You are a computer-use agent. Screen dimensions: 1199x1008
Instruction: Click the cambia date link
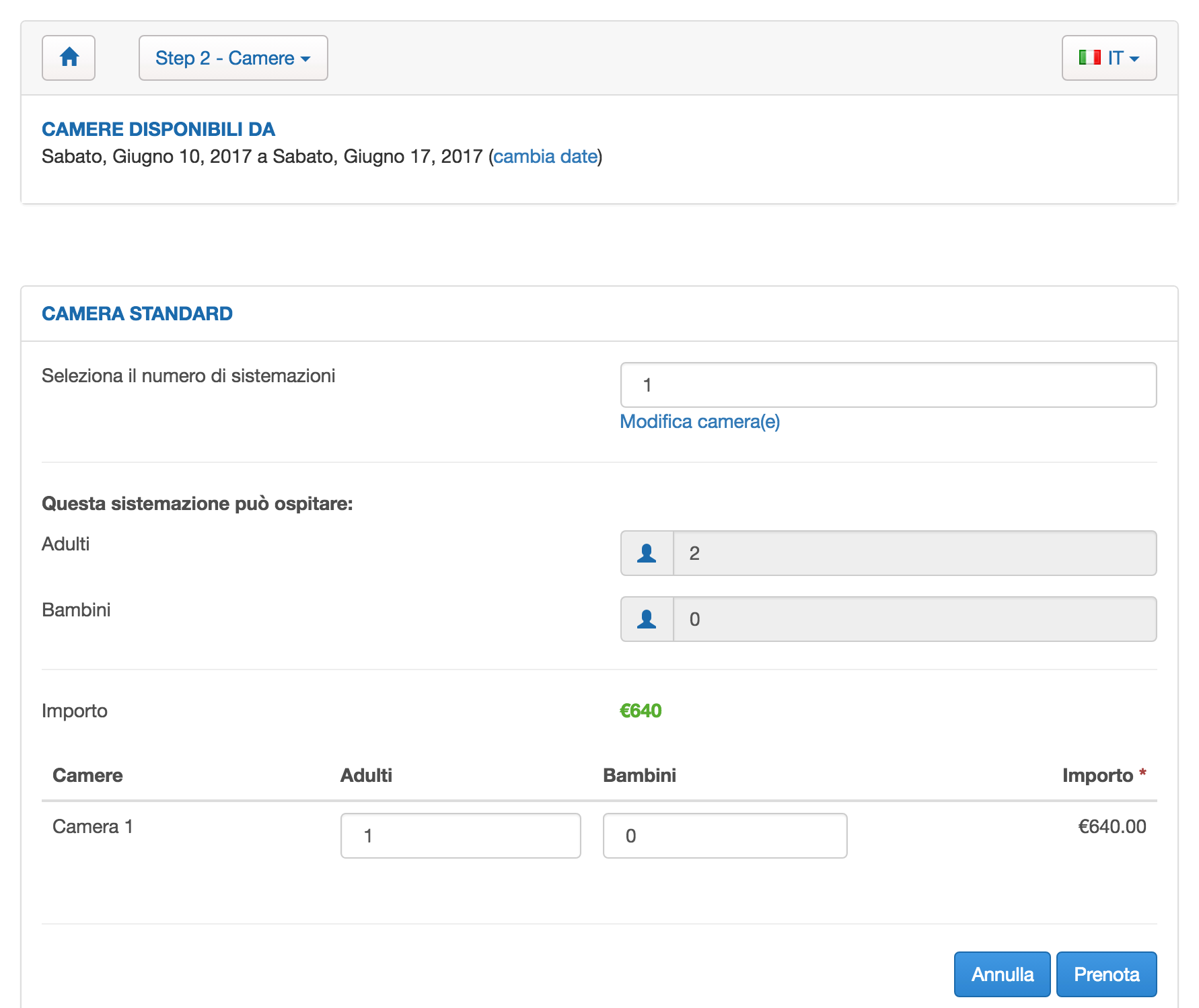[x=545, y=157]
